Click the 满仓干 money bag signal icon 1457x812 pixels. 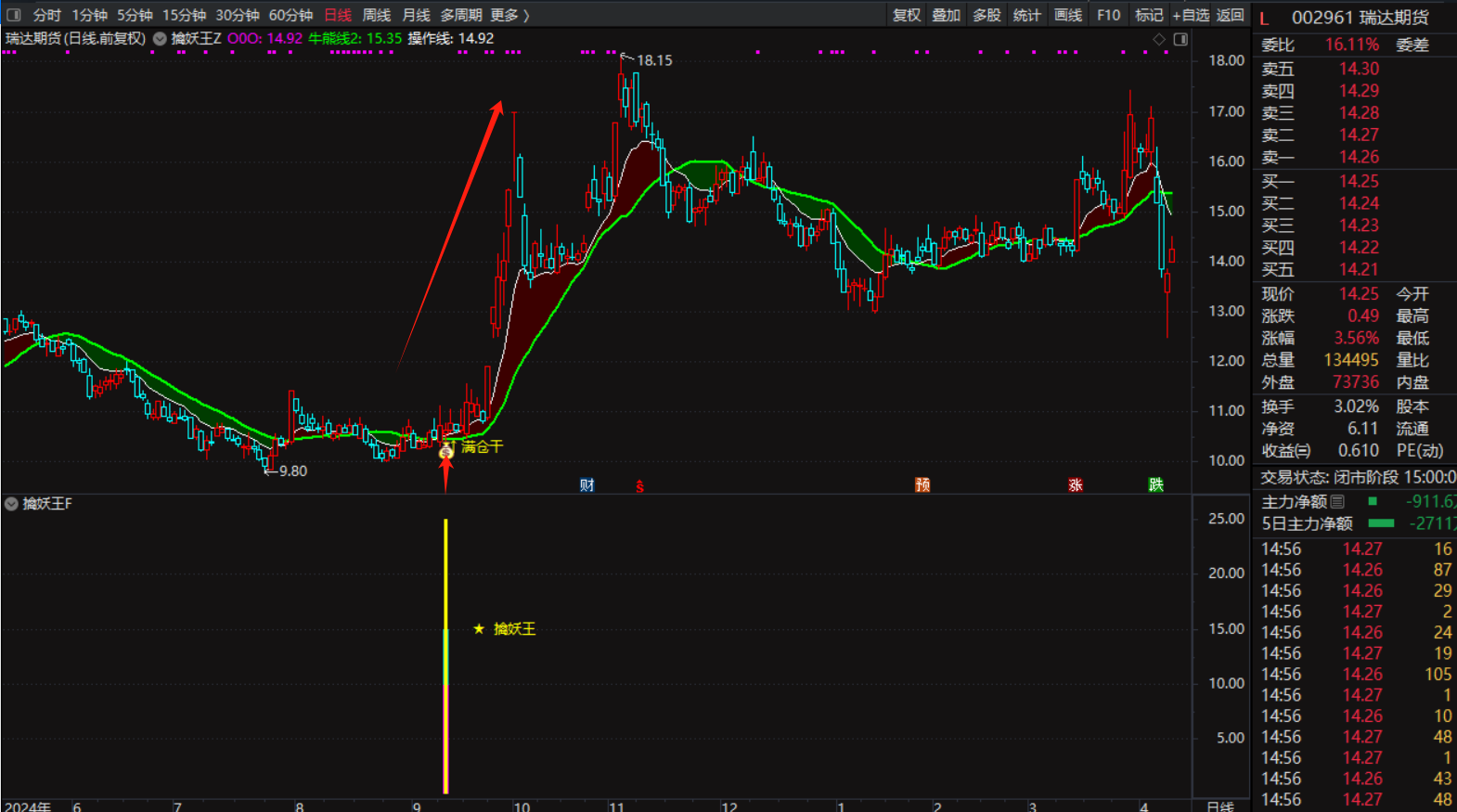446,451
